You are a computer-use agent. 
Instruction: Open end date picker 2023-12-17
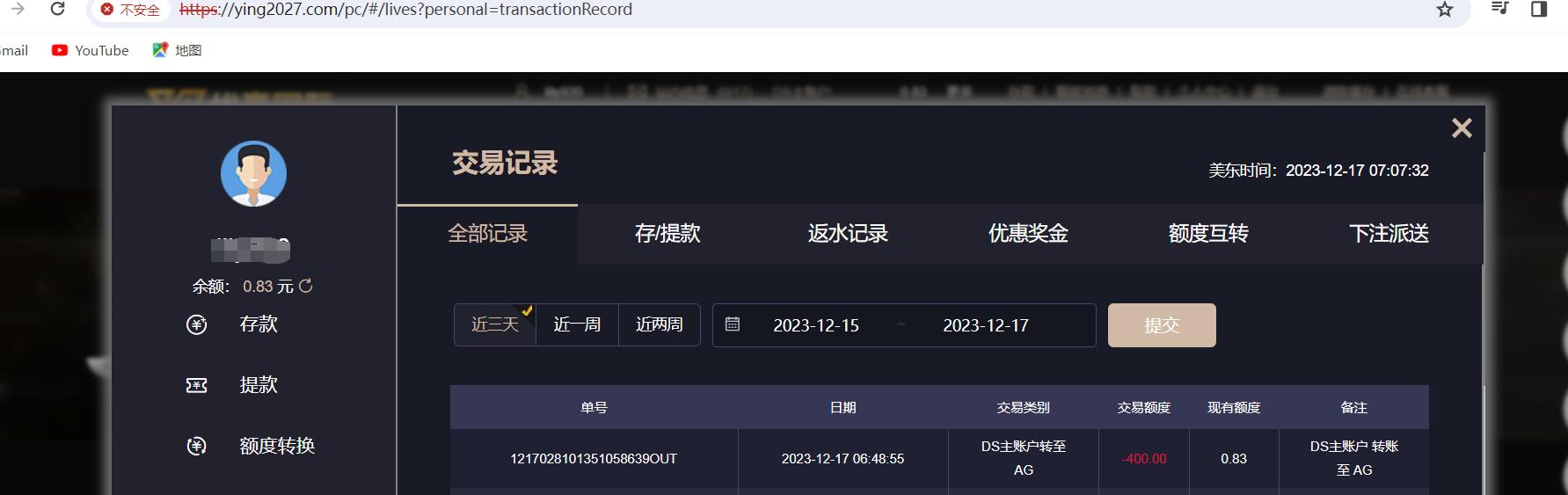click(x=985, y=325)
